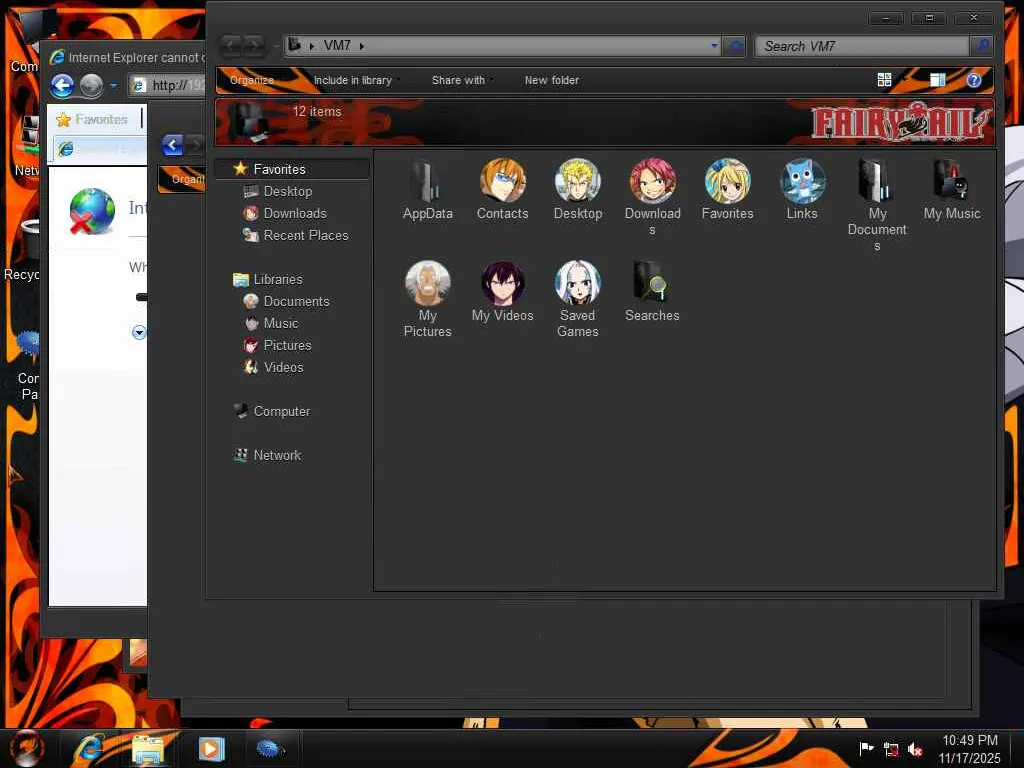Open the clock showing 10:49 PM
The image size is (1024, 768).
(x=969, y=748)
